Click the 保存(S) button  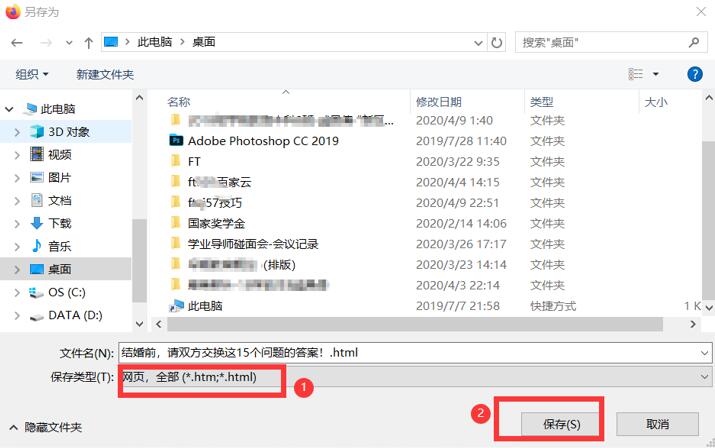click(x=561, y=424)
